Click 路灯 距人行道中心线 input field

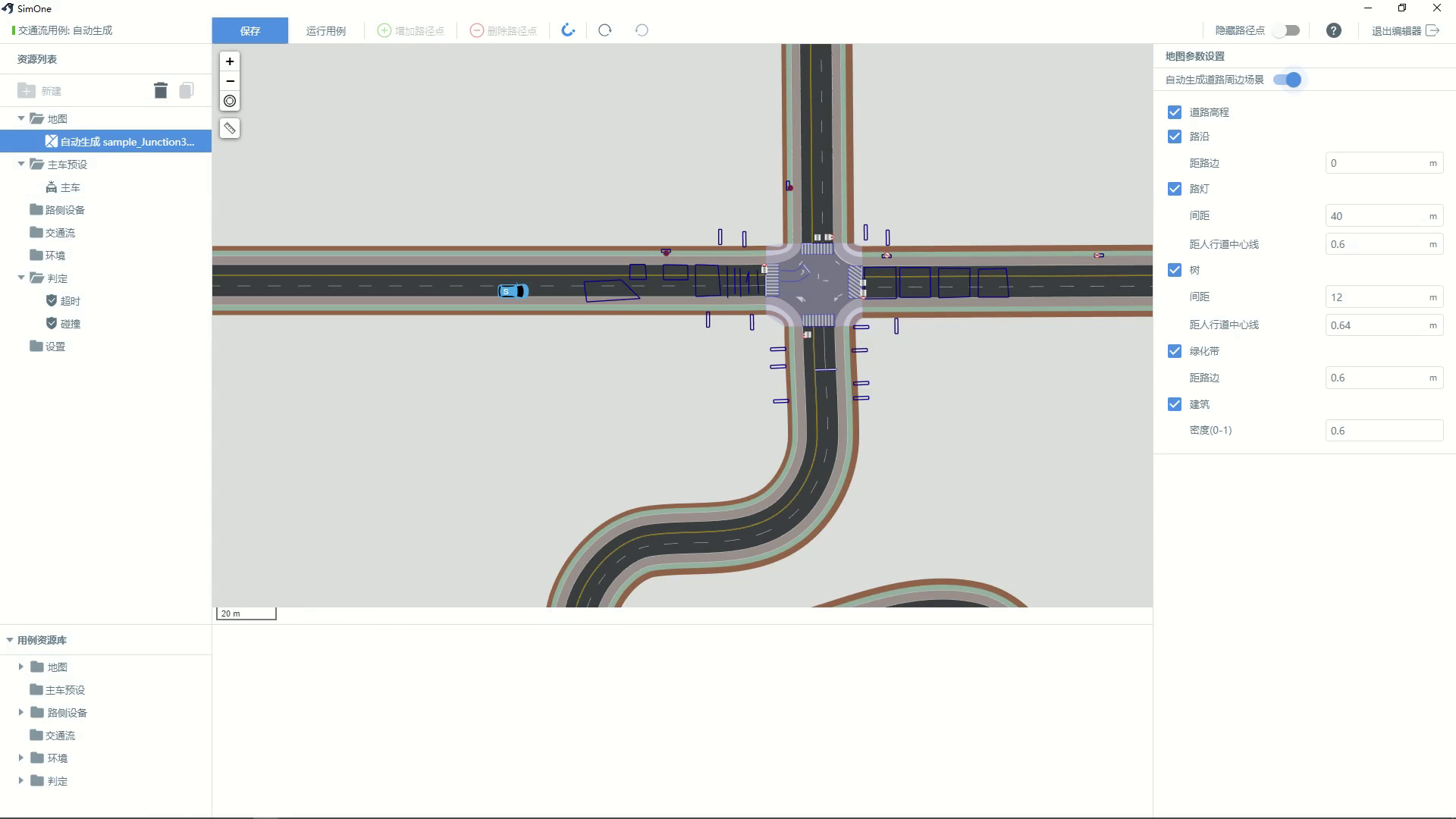click(x=1384, y=244)
